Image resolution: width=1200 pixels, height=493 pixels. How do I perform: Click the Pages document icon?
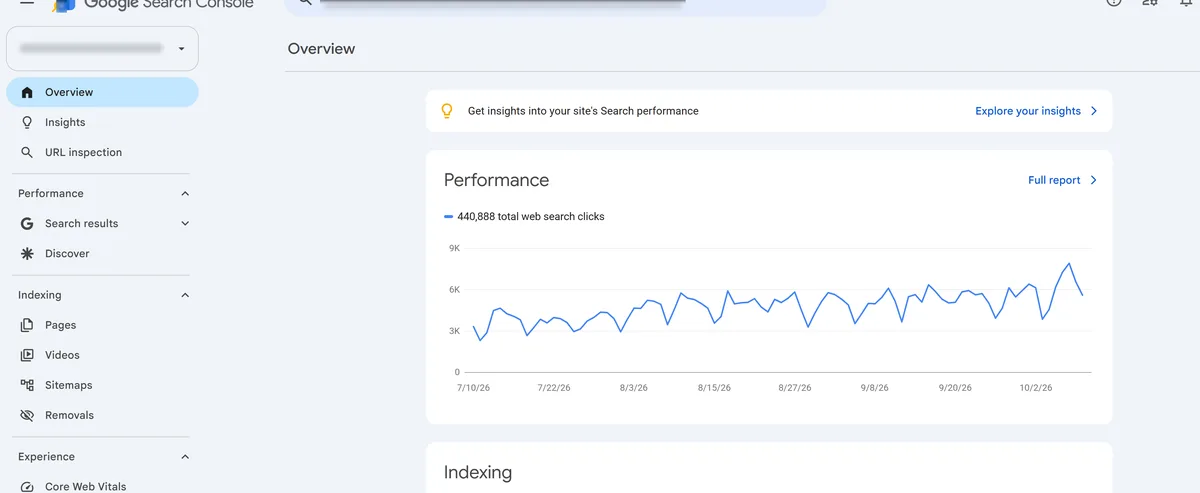(27, 325)
